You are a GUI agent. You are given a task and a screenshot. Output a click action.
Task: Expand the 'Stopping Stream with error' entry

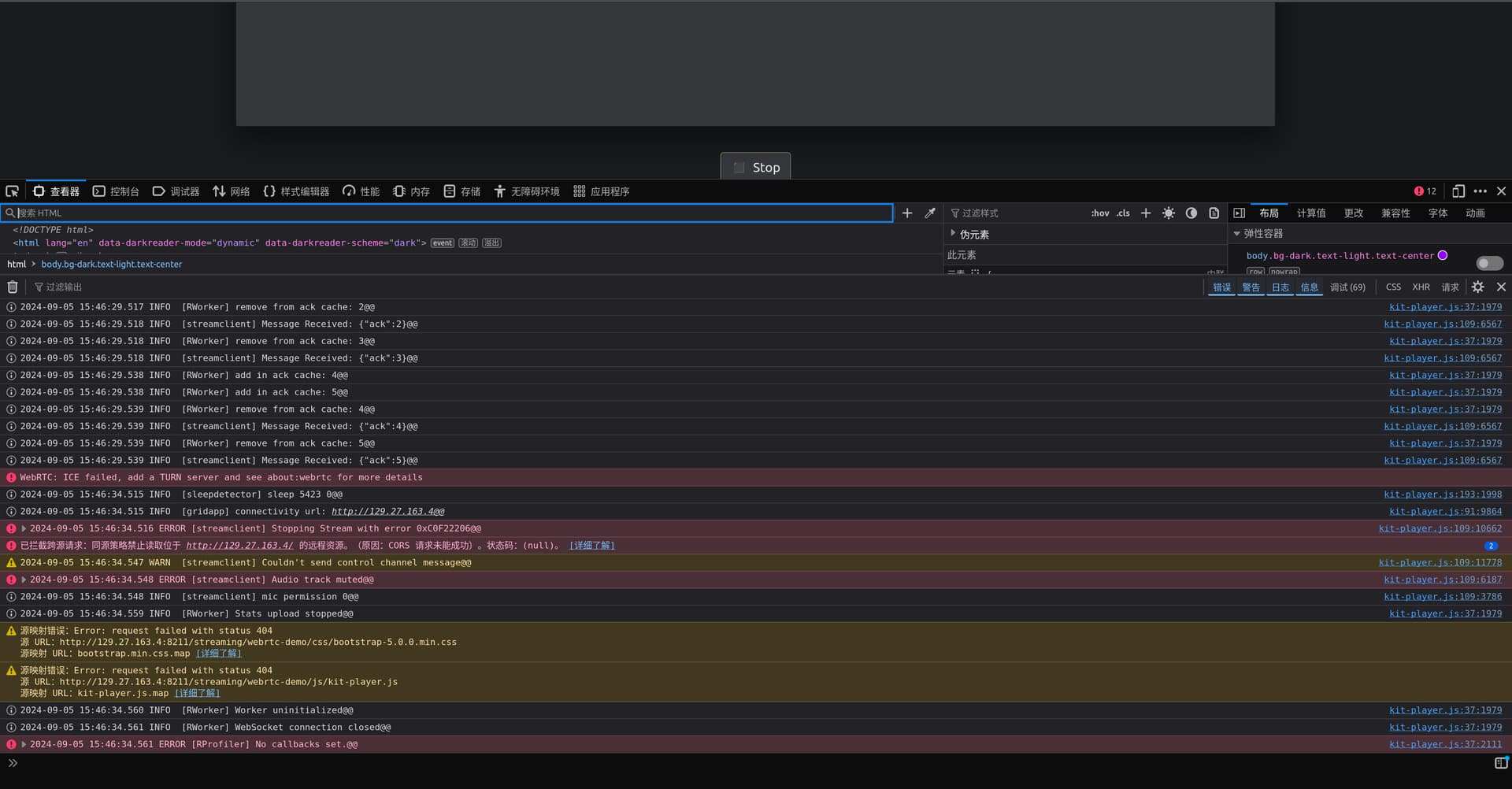[x=24, y=528]
